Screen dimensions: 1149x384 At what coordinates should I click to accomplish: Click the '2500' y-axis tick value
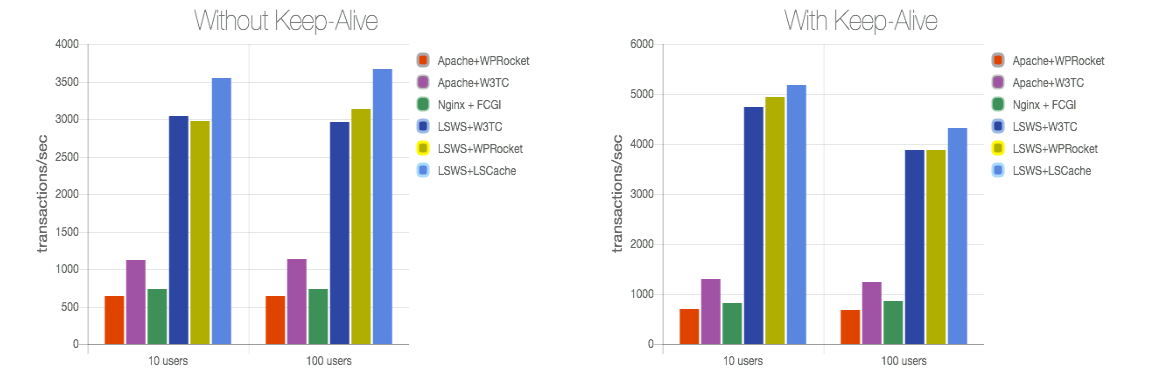pos(67,157)
